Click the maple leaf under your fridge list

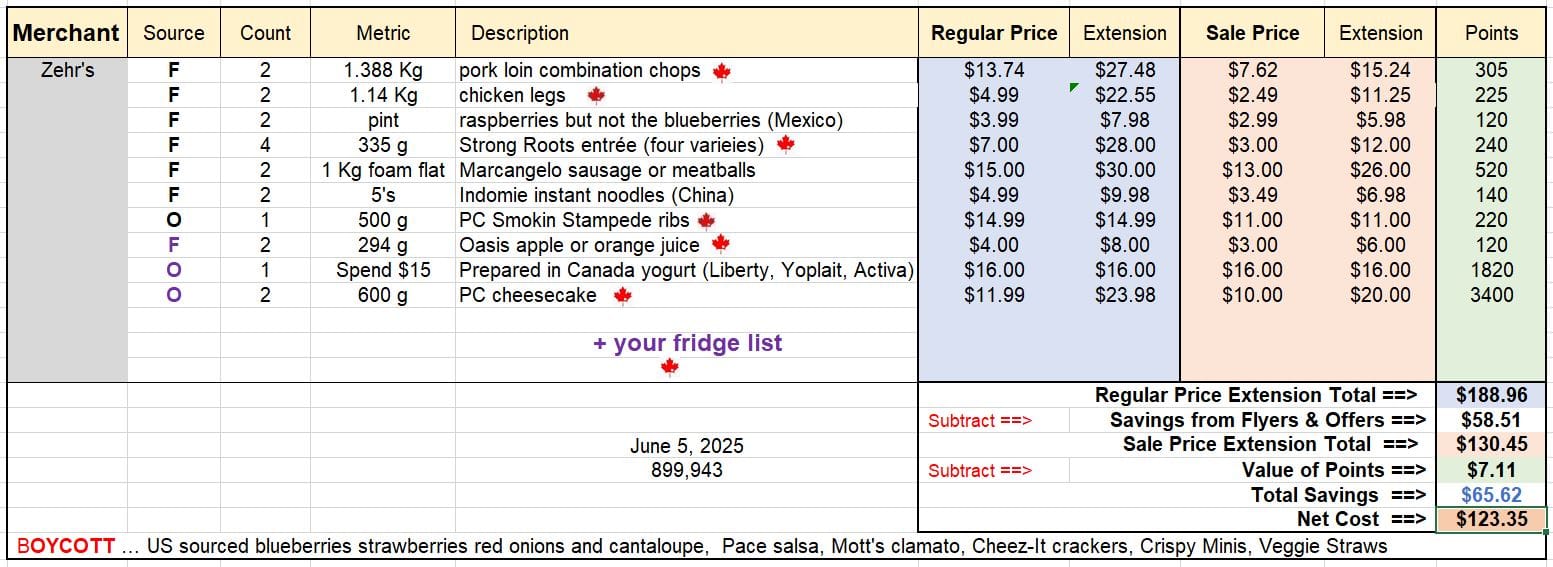pos(670,367)
